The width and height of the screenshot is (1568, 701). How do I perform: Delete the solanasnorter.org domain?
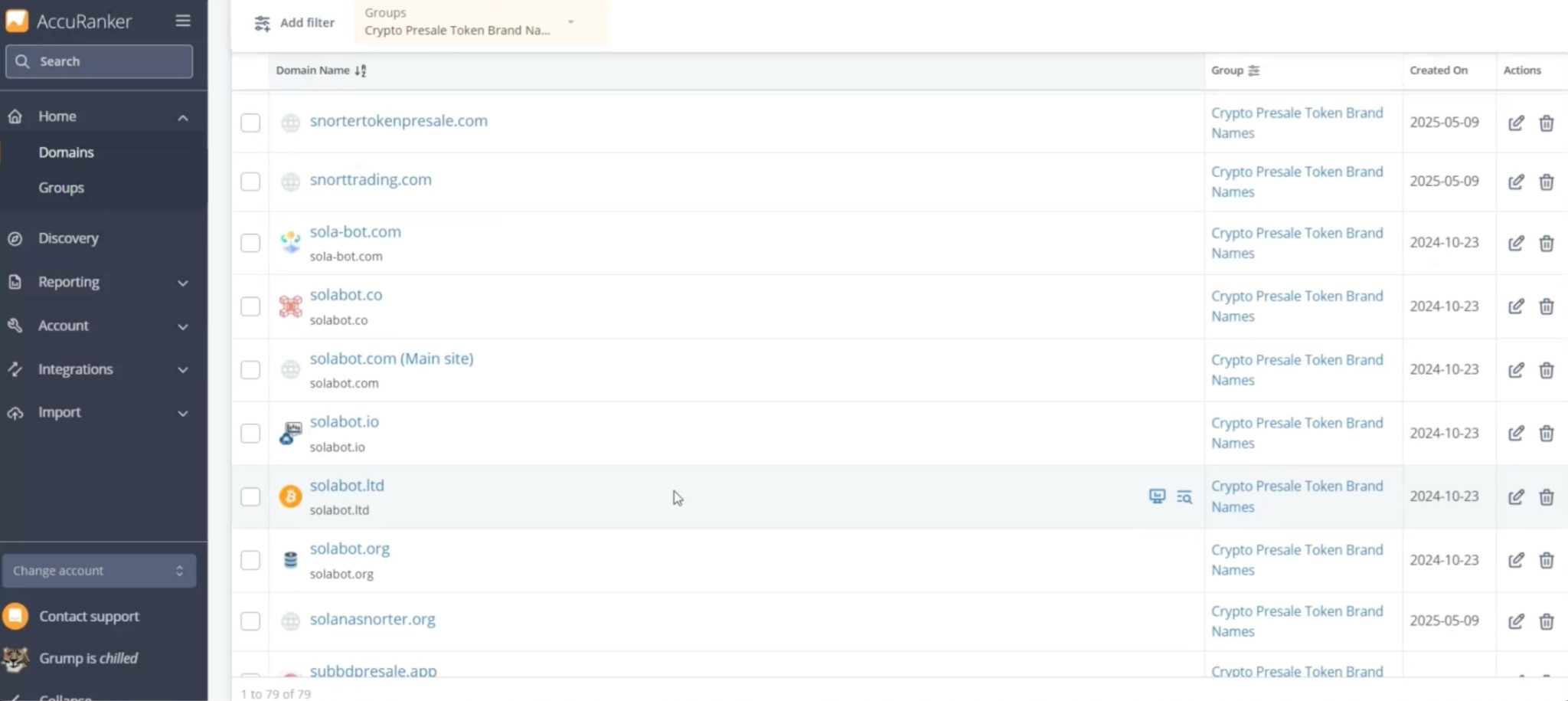point(1547,621)
